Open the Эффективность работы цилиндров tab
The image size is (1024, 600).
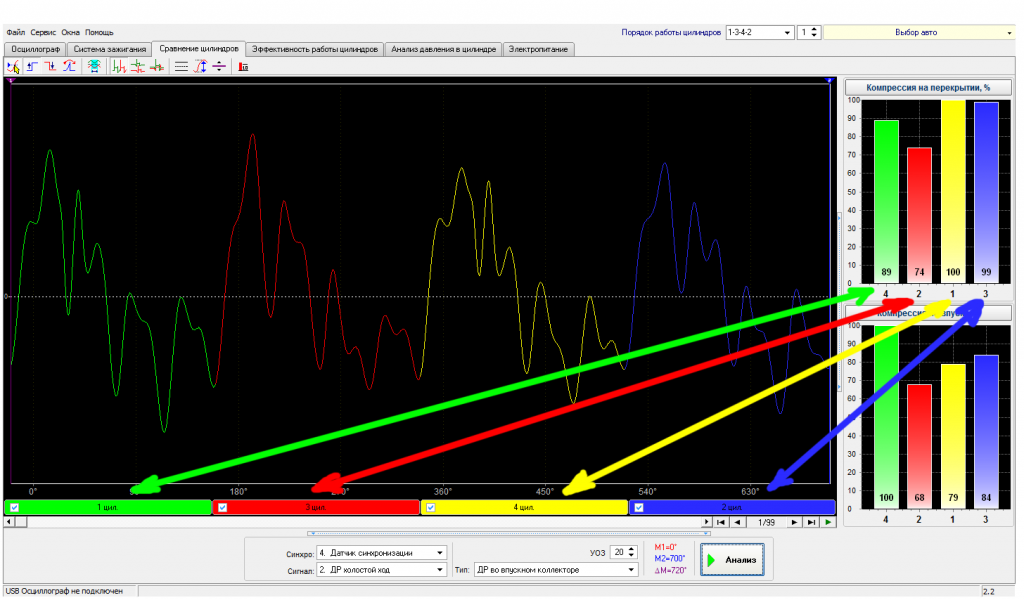click(x=315, y=50)
